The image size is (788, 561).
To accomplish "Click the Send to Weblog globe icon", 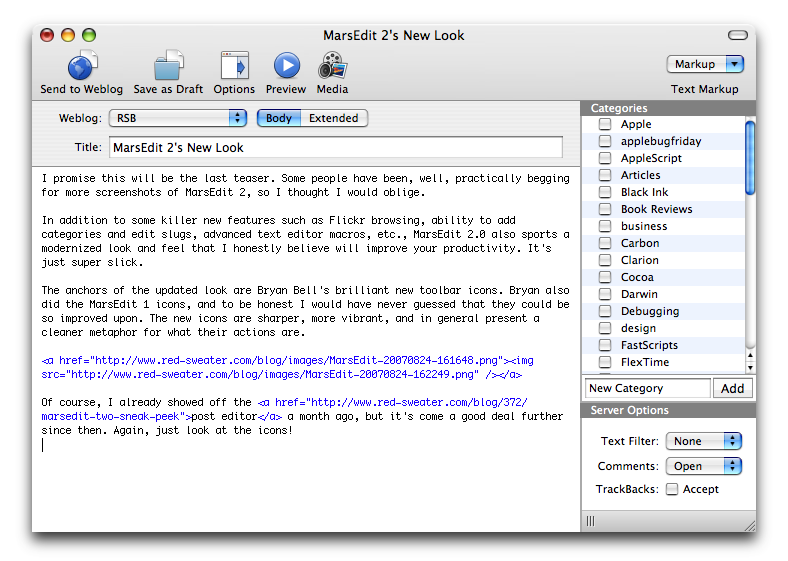I will tap(81, 66).
